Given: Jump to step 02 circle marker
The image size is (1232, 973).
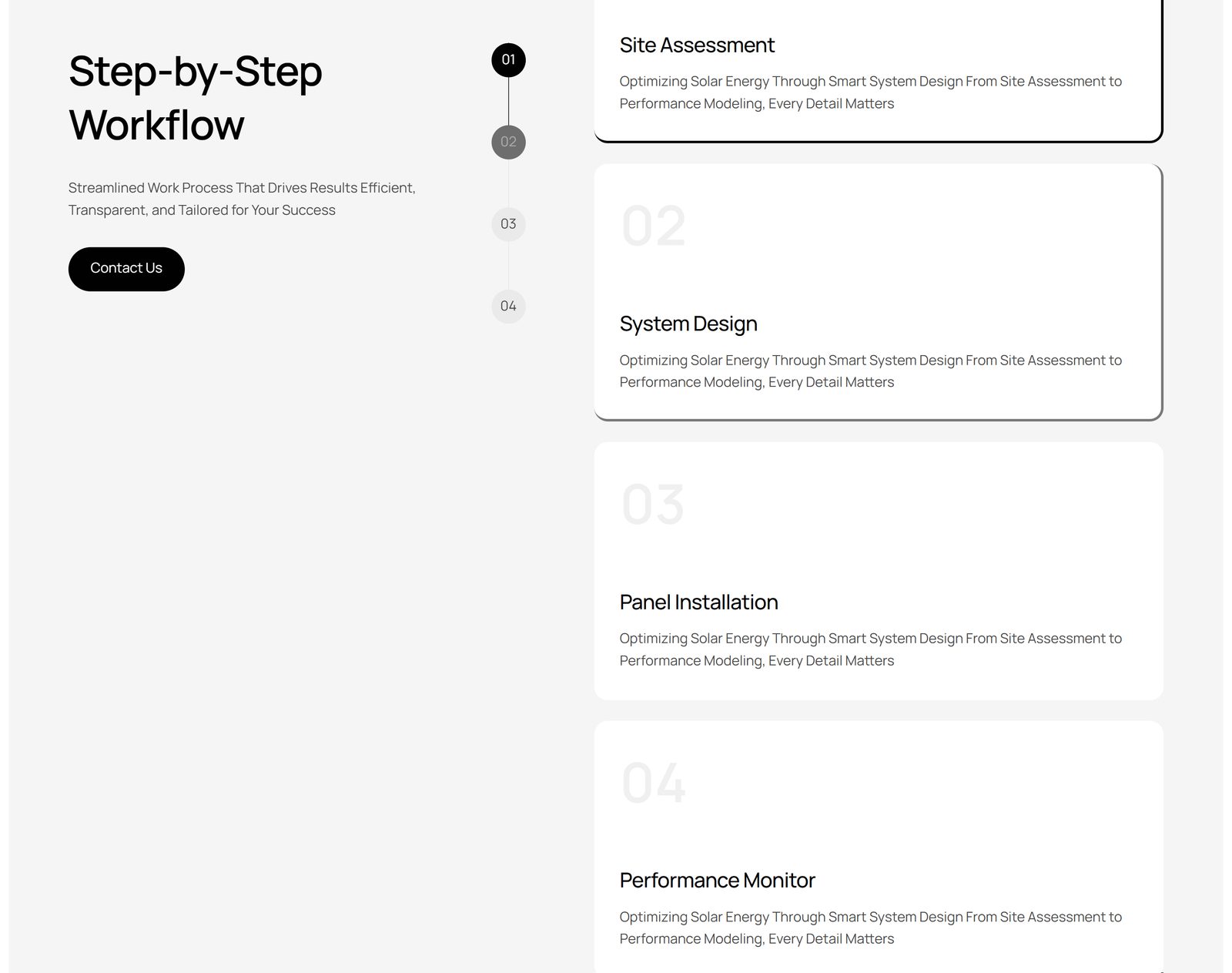Looking at the screenshot, I should [508, 142].
